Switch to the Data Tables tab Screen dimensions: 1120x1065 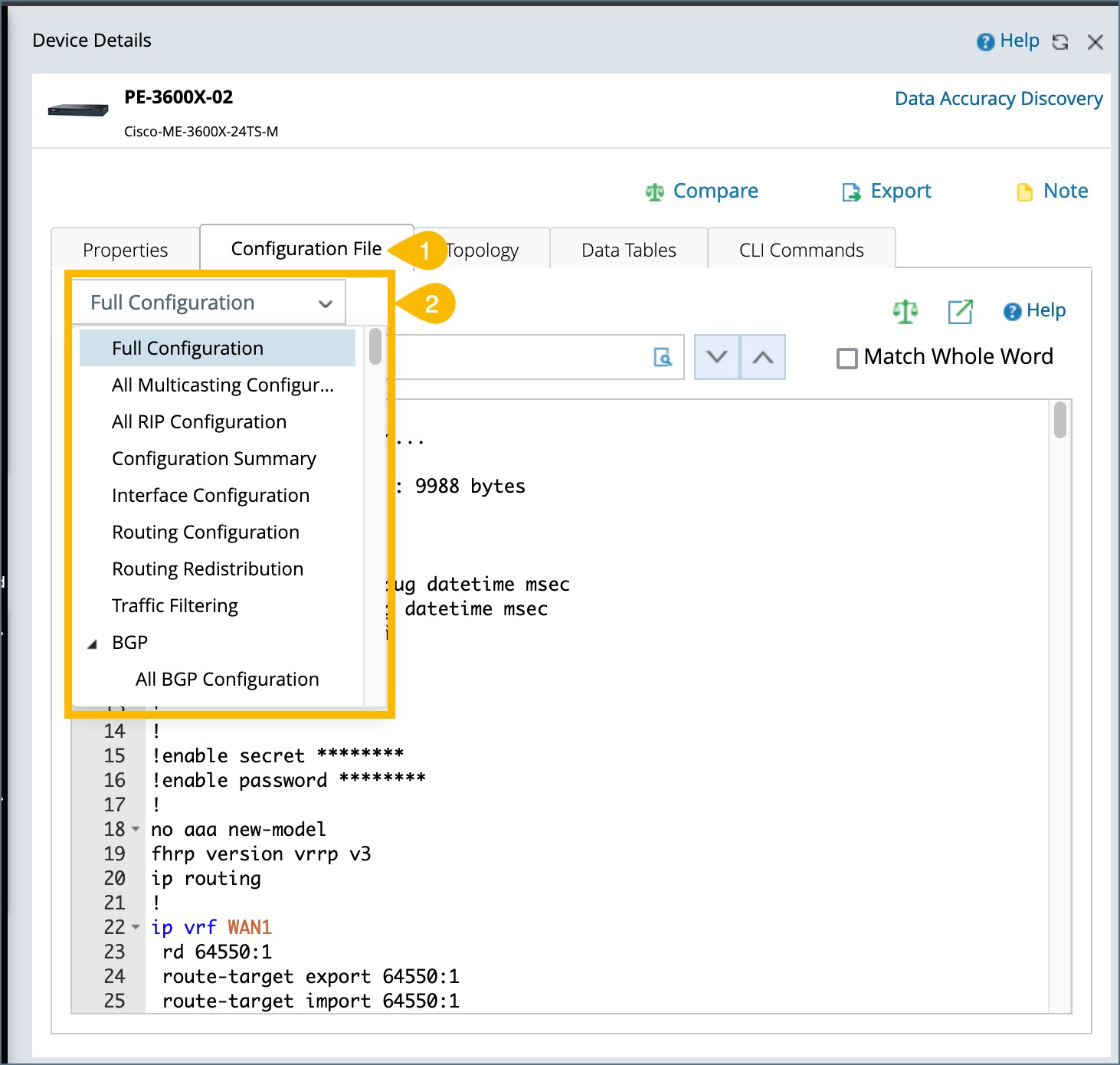click(628, 251)
